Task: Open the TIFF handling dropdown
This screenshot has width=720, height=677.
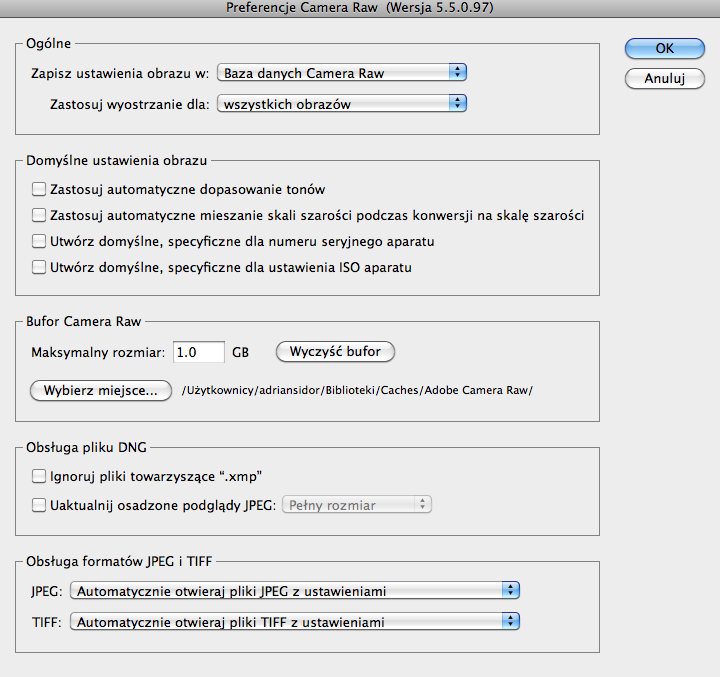Action: tap(295, 622)
